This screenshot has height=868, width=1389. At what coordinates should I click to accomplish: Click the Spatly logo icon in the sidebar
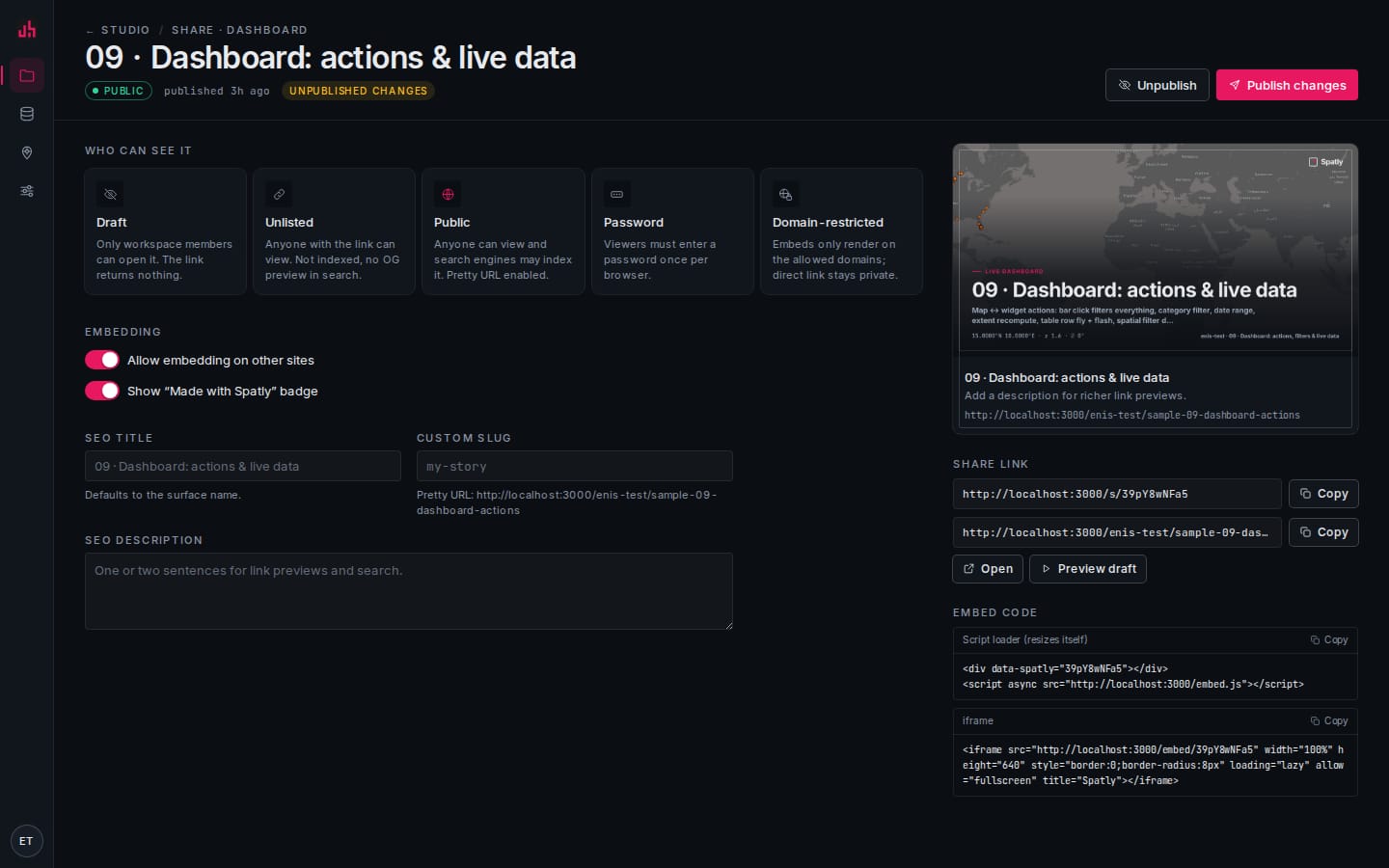pyautogui.click(x=27, y=29)
